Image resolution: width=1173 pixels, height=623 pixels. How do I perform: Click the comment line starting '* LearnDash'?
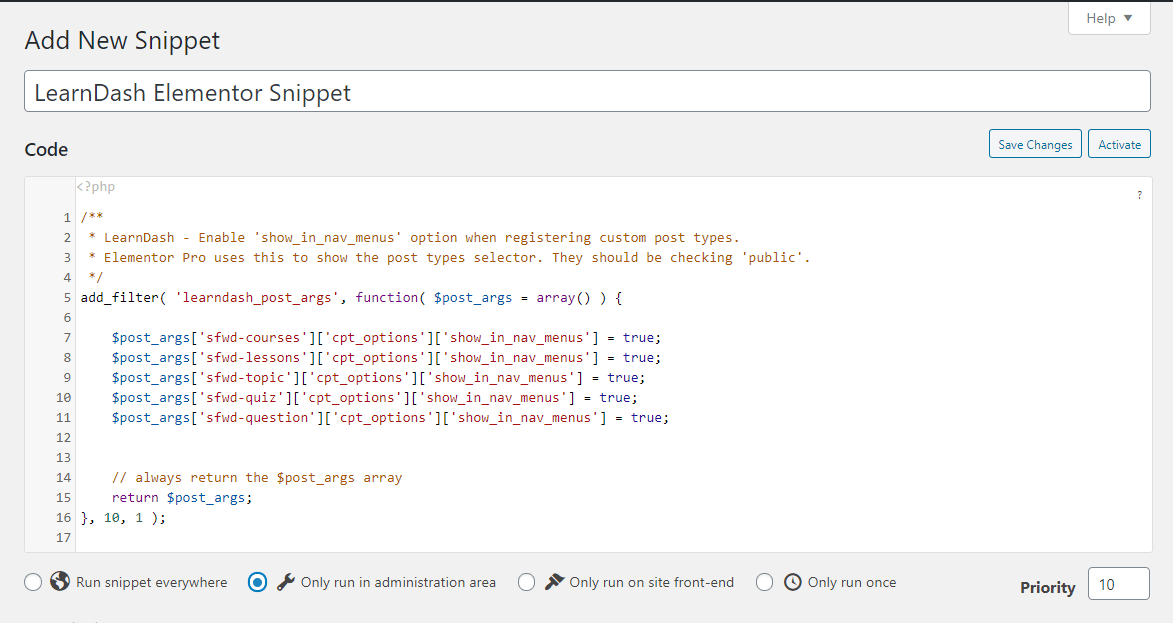[414, 238]
